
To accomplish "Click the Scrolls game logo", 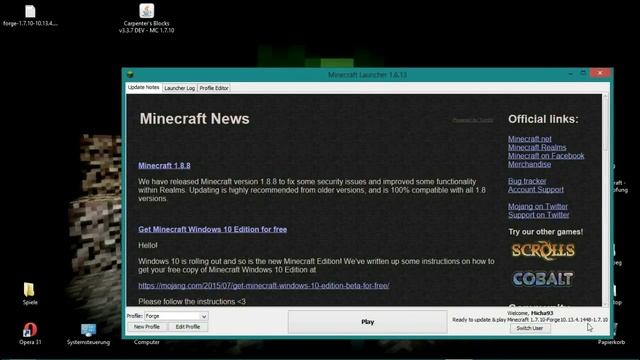I will pos(543,251).
